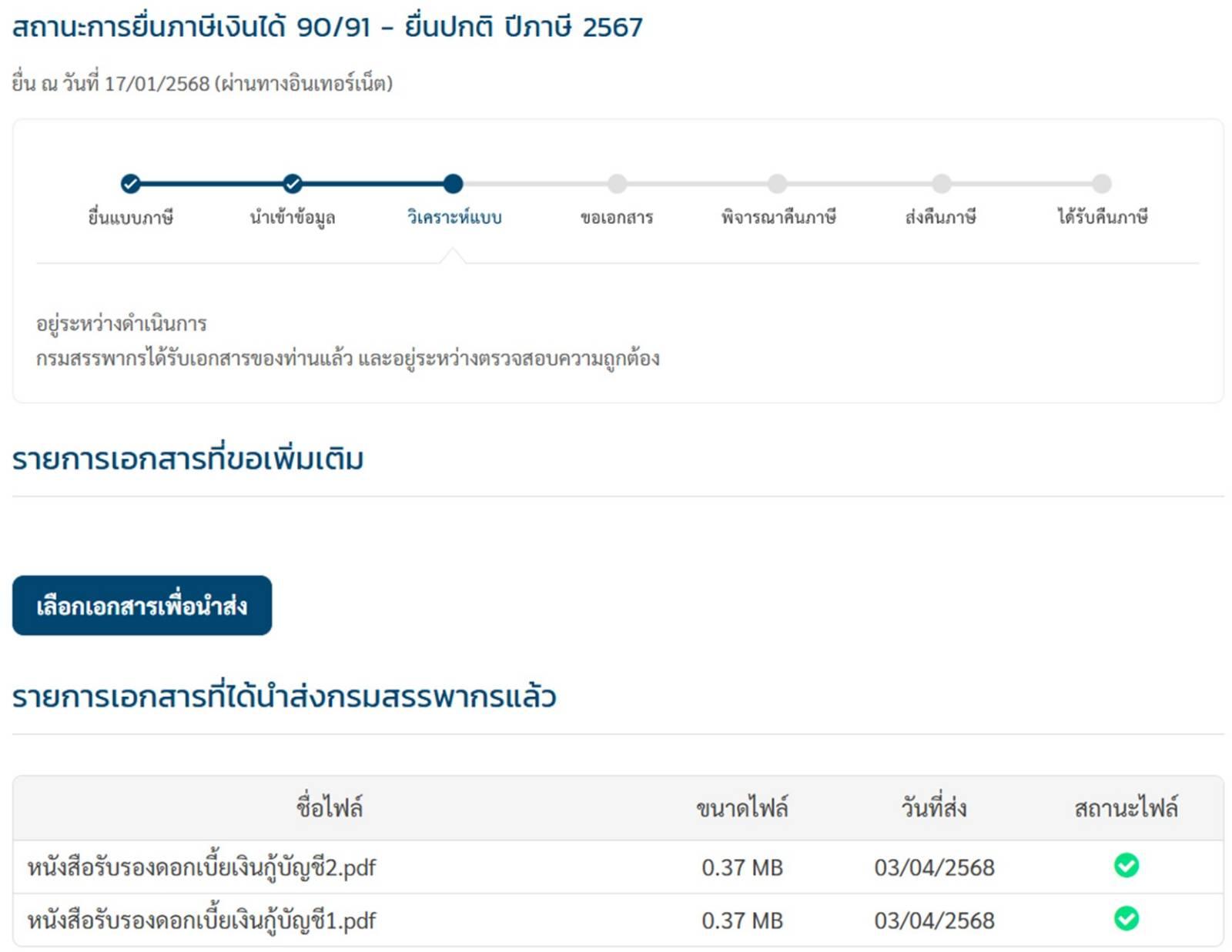Image resolution: width=1232 pixels, height=952 pixels.
Task: Click 03/04/2568 date of บัญชี2.pdf row
Action: pos(934,867)
